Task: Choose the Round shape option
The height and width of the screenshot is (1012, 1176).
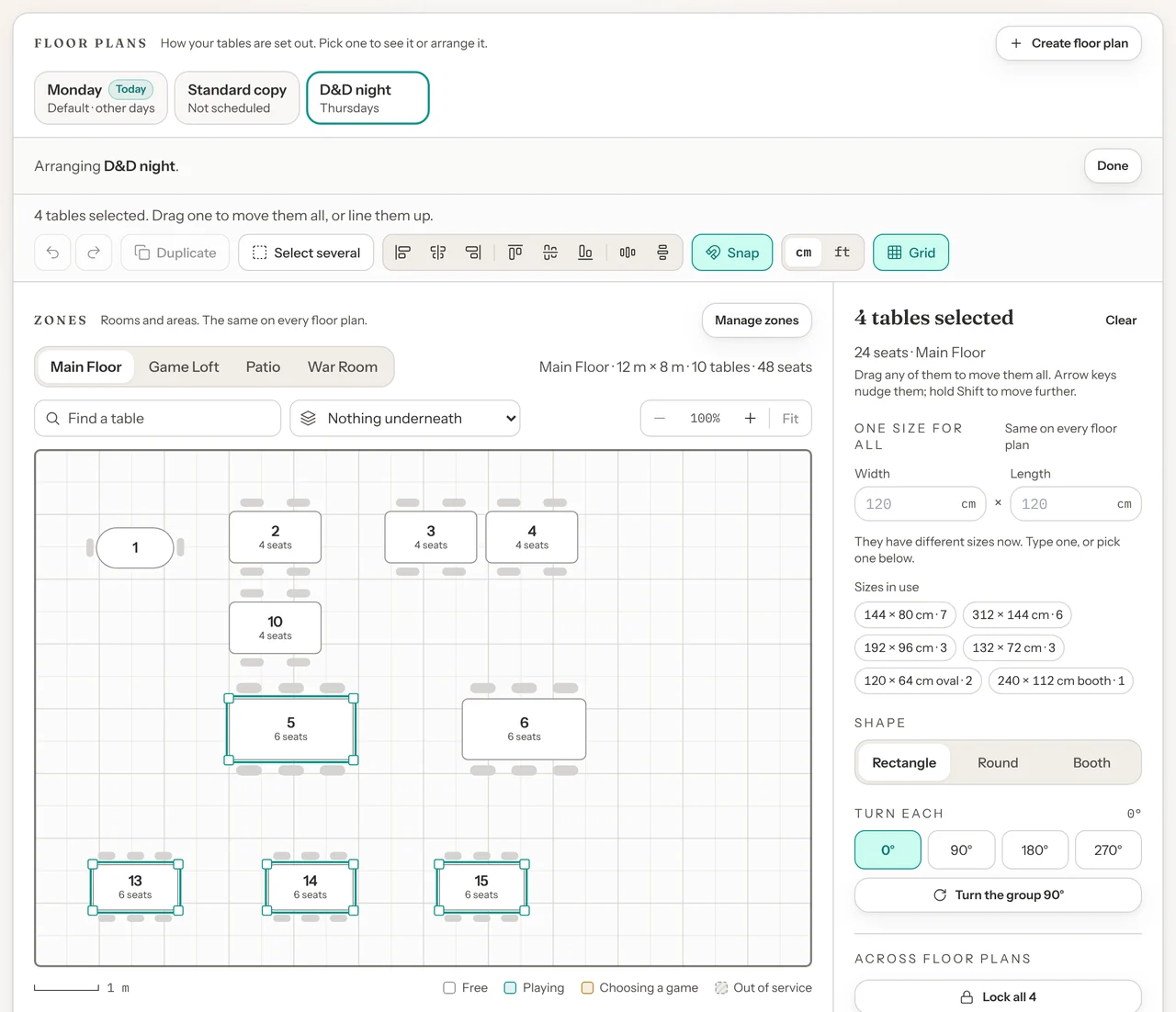Action: click(998, 763)
